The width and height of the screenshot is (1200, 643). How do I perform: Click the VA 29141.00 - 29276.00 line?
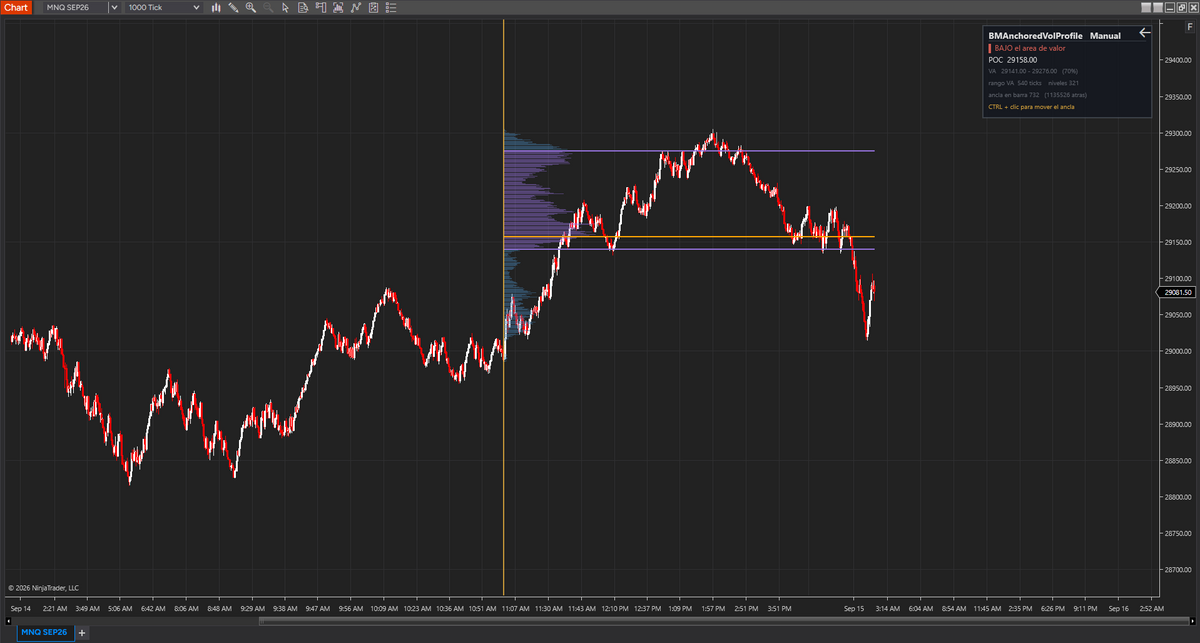[x=1033, y=71]
